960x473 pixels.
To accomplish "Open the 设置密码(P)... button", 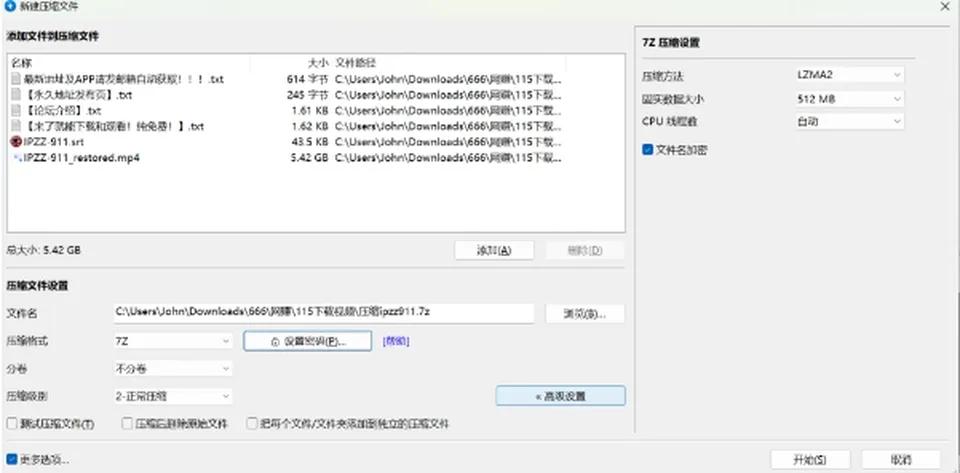I will click(307, 341).
